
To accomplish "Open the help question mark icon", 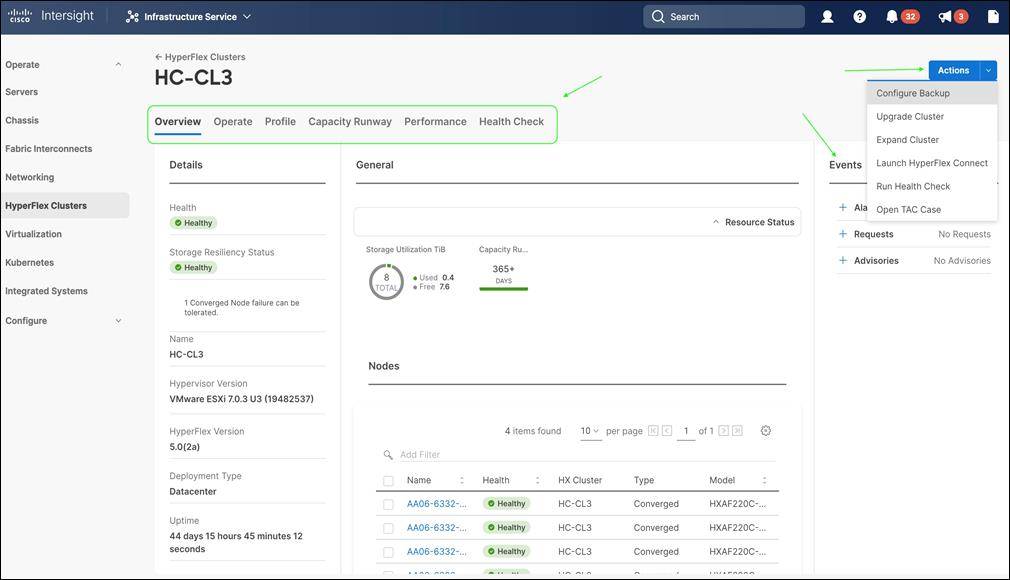I will [x=859, y=16].
